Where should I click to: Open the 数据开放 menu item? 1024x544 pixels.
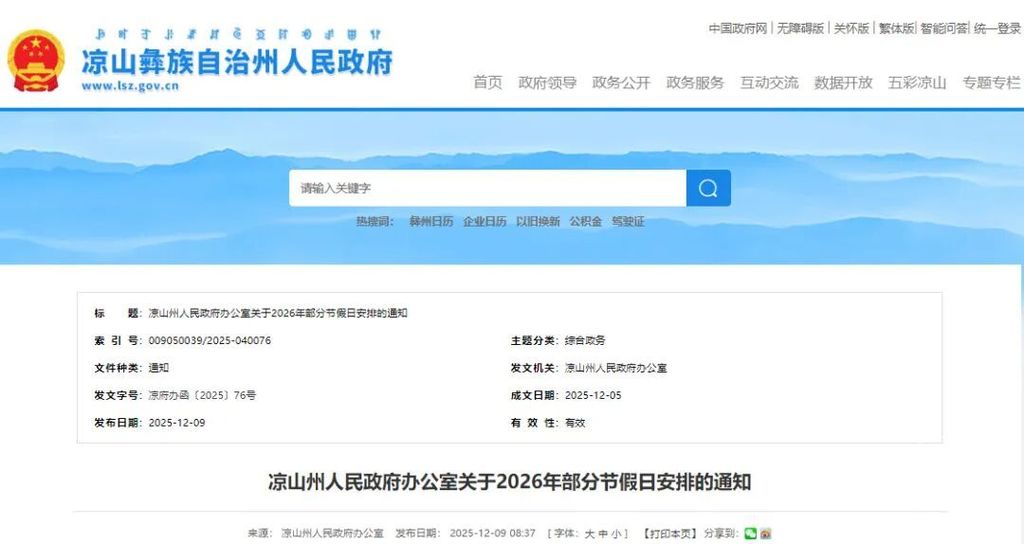click(843, 83)
